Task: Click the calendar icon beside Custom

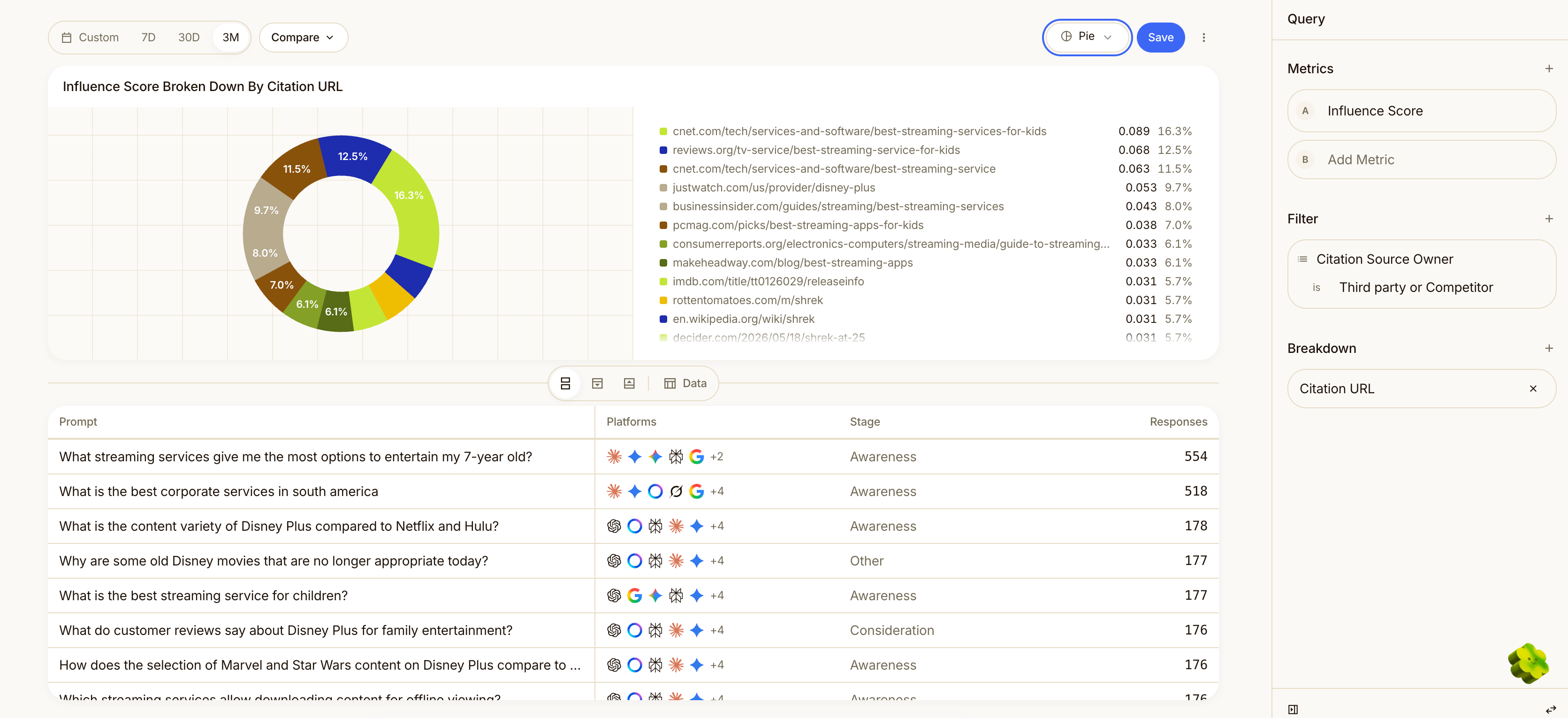Action: [66, 37]
